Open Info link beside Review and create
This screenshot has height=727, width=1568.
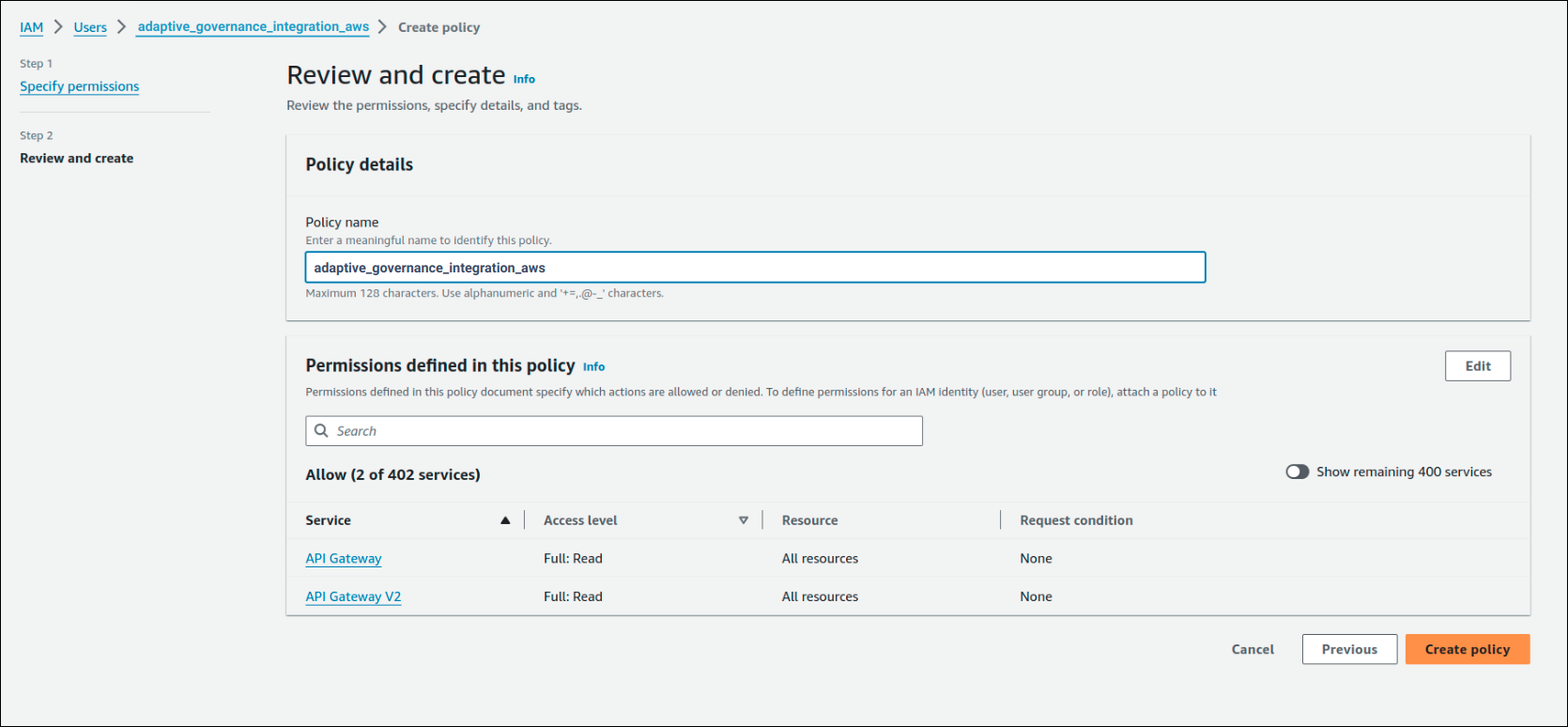(524, 79)
